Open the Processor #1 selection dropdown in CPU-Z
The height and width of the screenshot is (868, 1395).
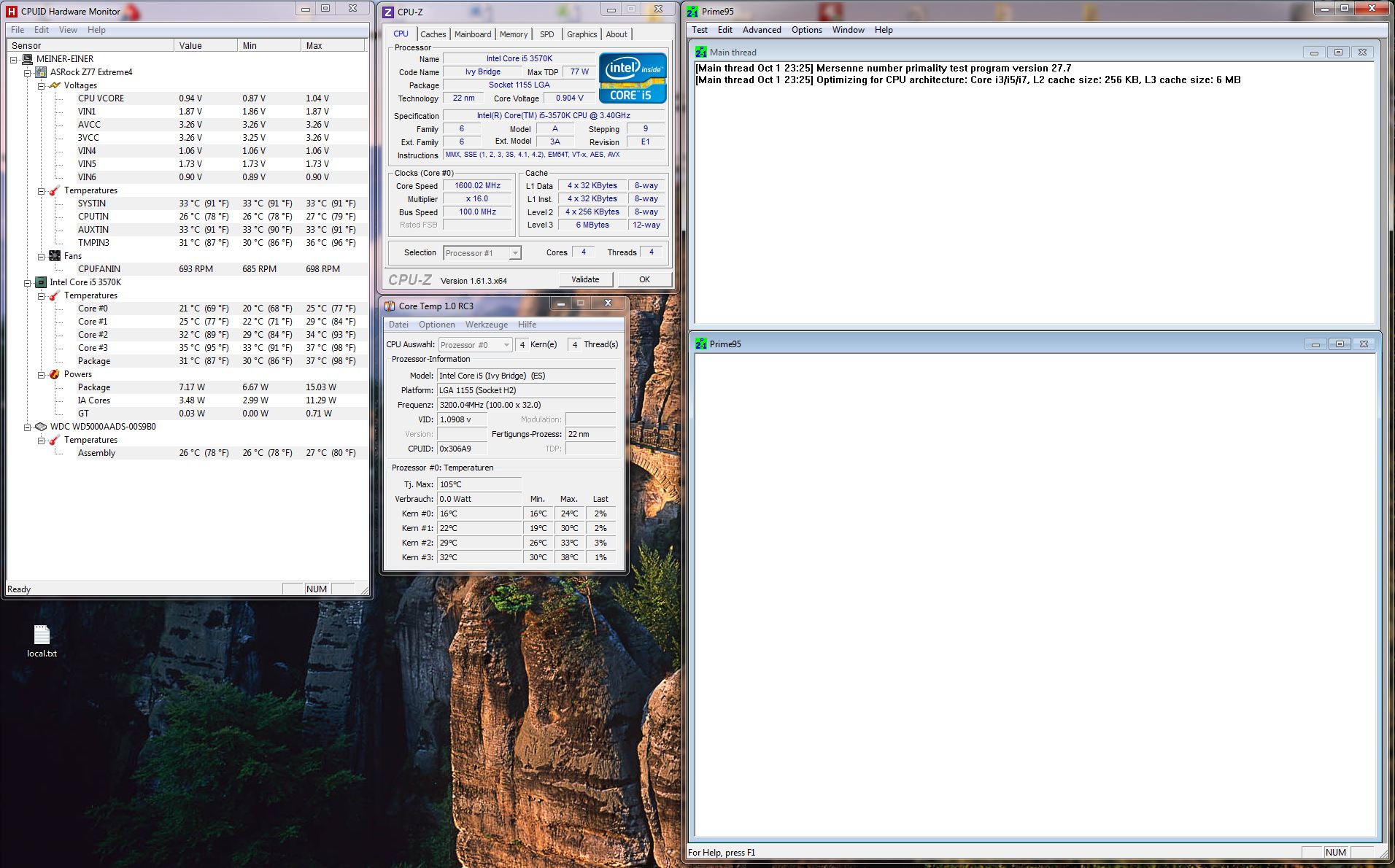click(482, 253)
